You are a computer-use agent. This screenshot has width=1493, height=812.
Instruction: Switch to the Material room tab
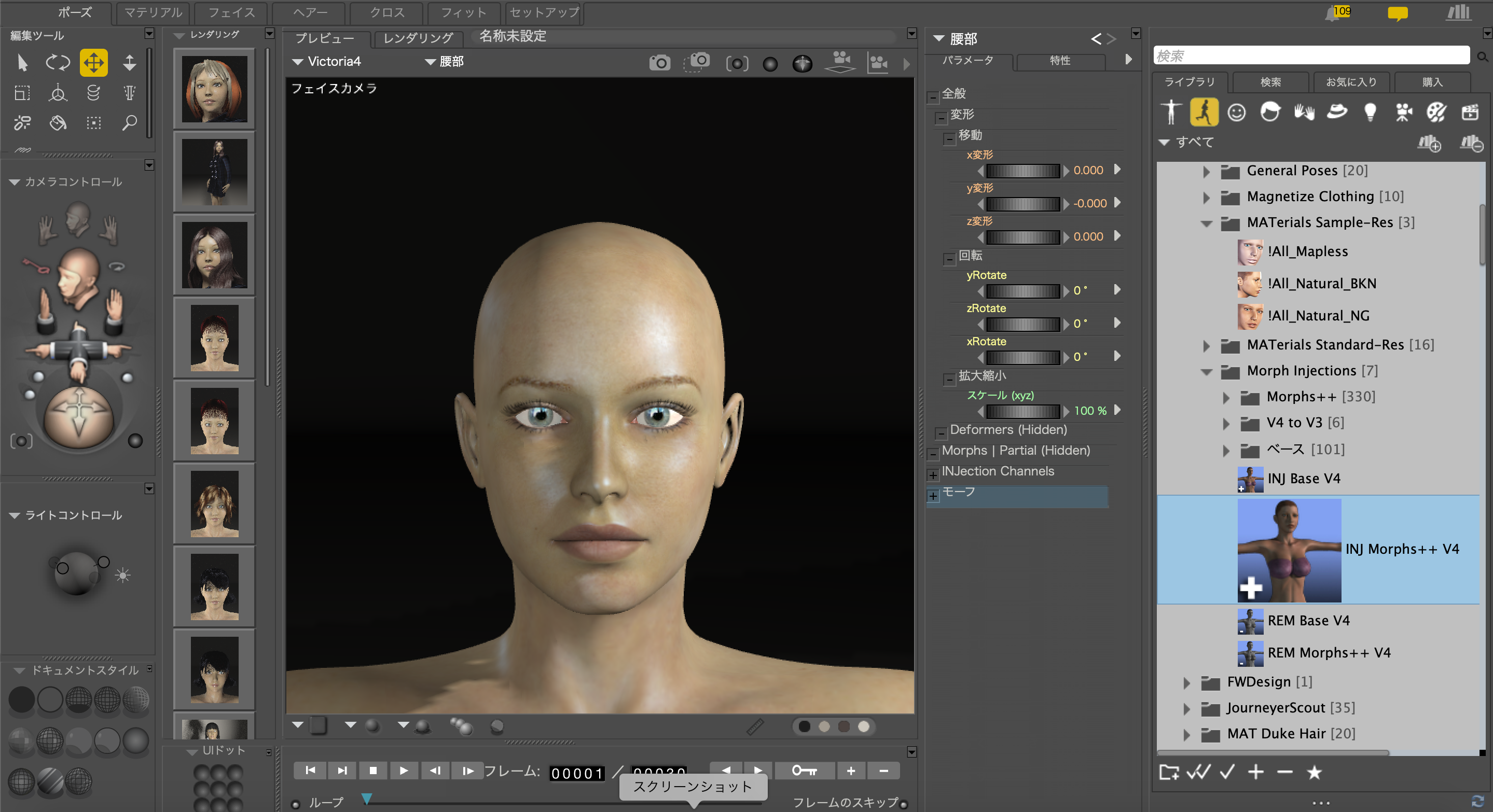point(153,13)
